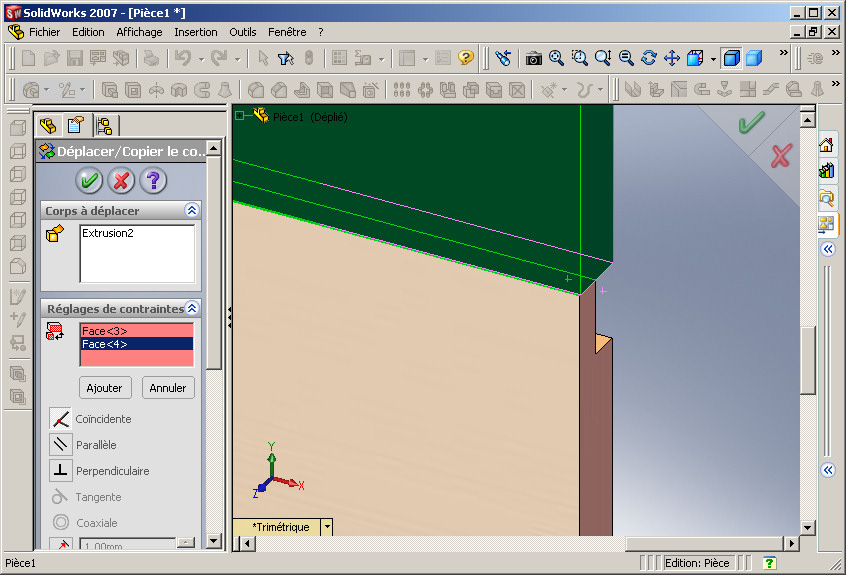Click the Zoom out magnifier icon
The image size is (846, 575).
click(626, 58)
